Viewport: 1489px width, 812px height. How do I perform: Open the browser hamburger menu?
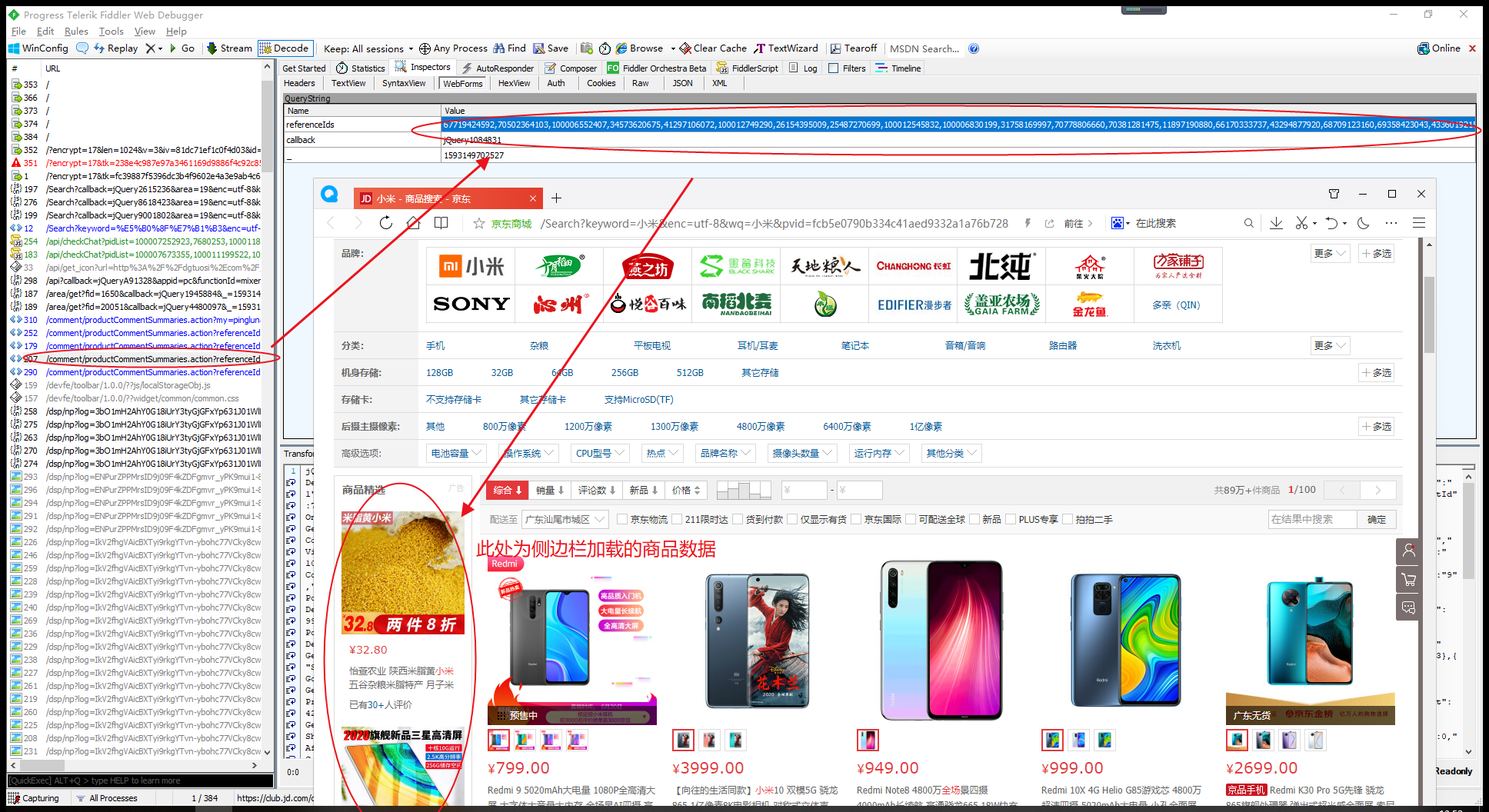1419,223
